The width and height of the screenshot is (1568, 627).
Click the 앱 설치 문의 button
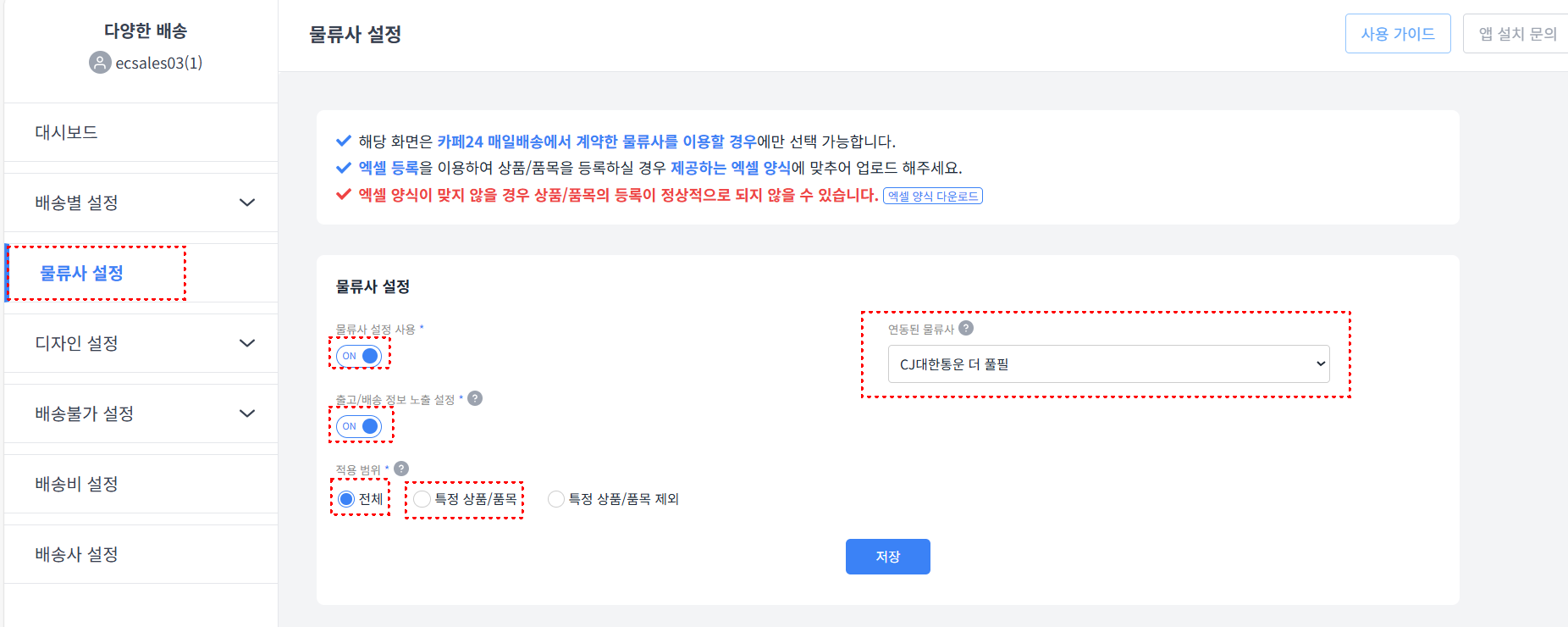(x=1516, y=34)
